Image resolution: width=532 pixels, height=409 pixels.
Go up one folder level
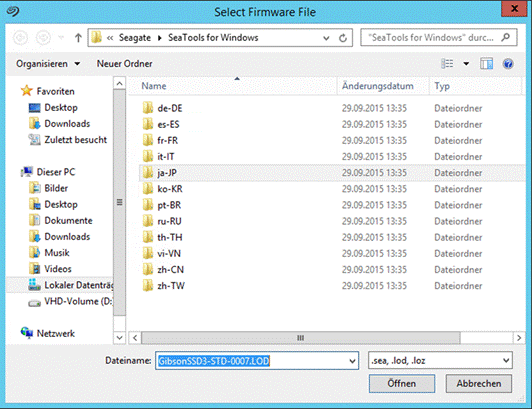(78, 38)
